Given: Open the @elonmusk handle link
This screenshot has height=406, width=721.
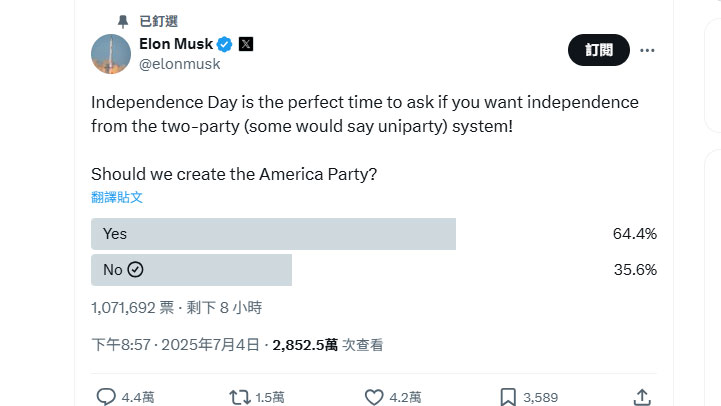Looking at the screenshot, I should click(179, 64).
